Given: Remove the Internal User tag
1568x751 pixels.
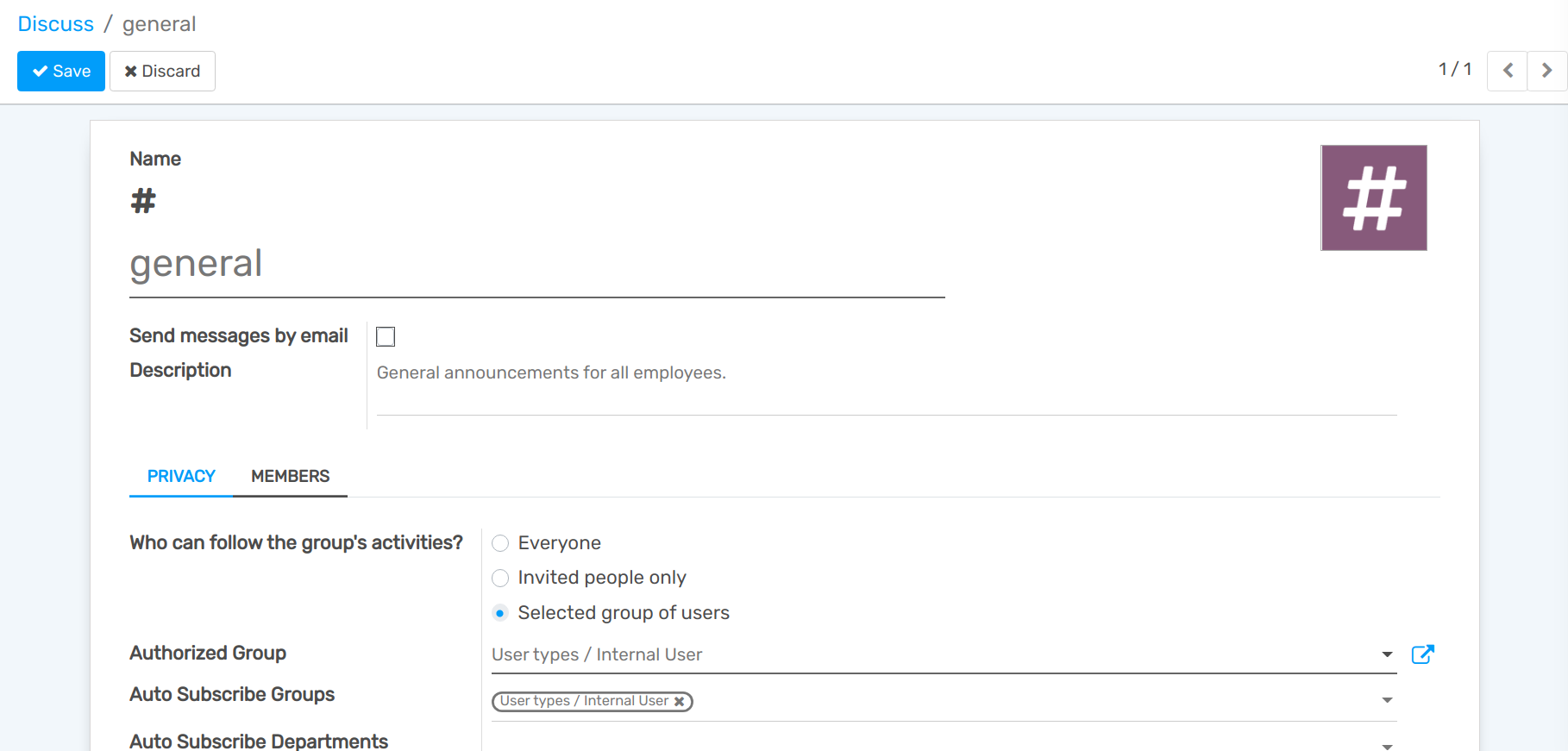Looking at the screenshot, I should coord(680,701).
